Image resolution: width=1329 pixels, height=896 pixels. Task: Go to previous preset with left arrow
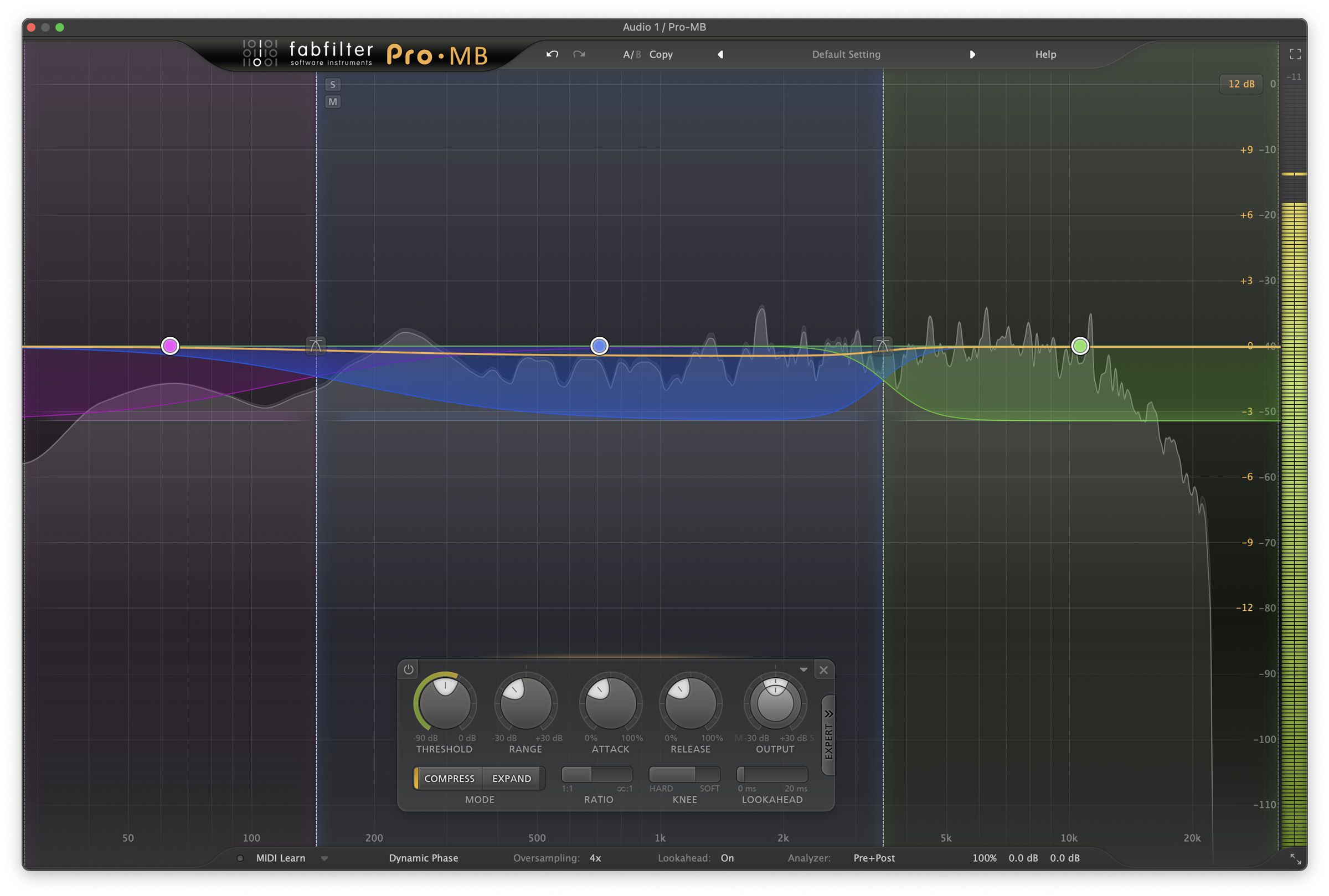coord(720,54)
